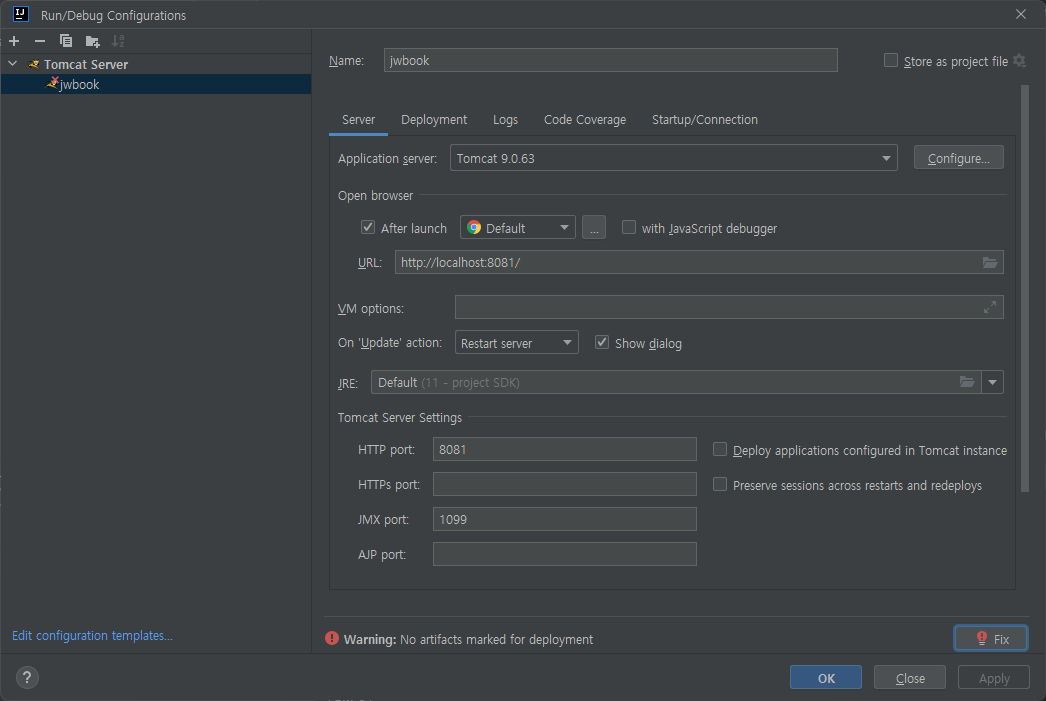Viewport: 1046px width, 701px height.
Task: Switch to the Deployment tab
Action: point(434,119)
